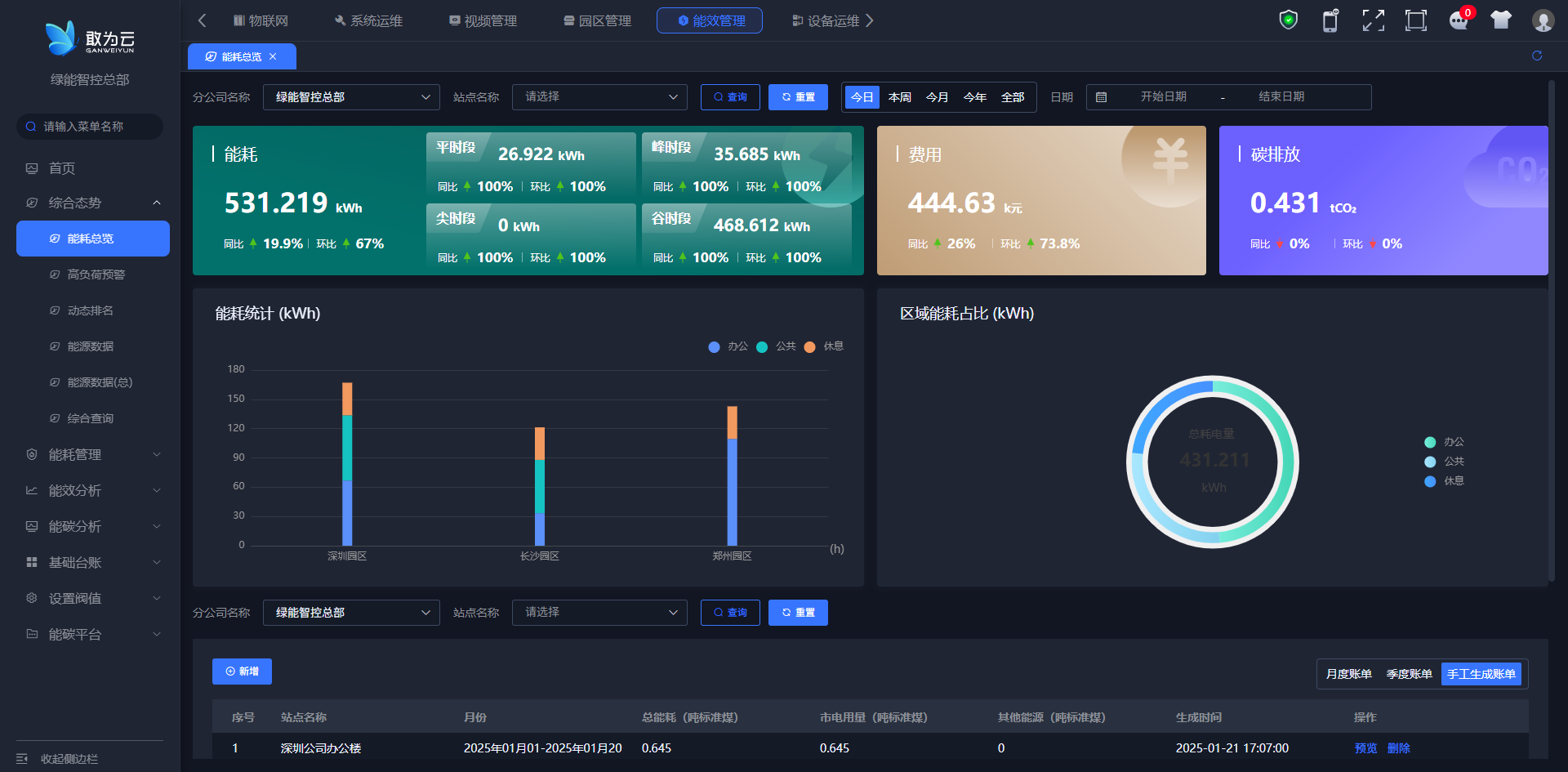Click the 新增 button
Screen dimensions: 1568x772
click(242, 672)
